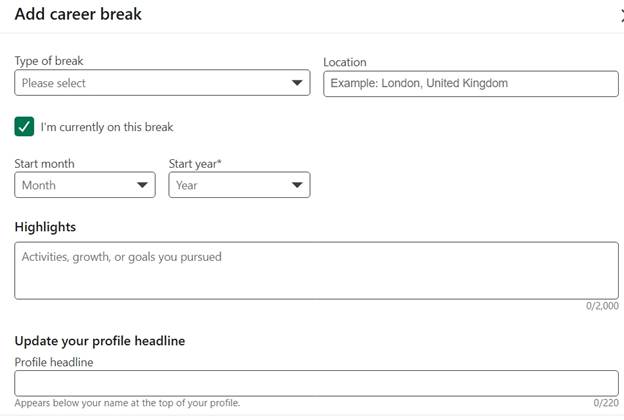
Task: Close the Add career break dialog
Action: pos(622,16)
